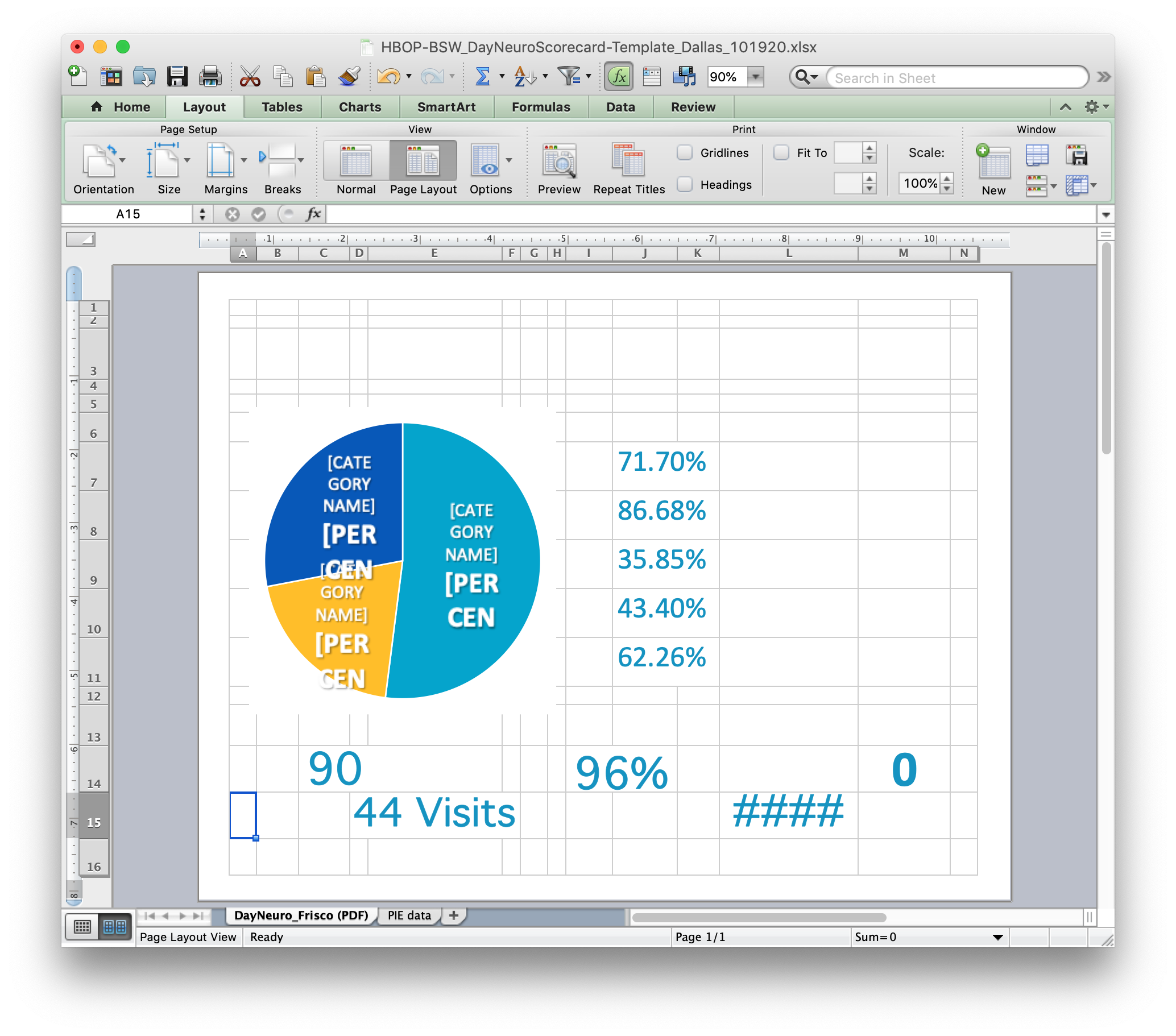The height and width of the screenshot is (1036, 1176).
Task: Check the Fit To checkbox
Action: (781, 152)
